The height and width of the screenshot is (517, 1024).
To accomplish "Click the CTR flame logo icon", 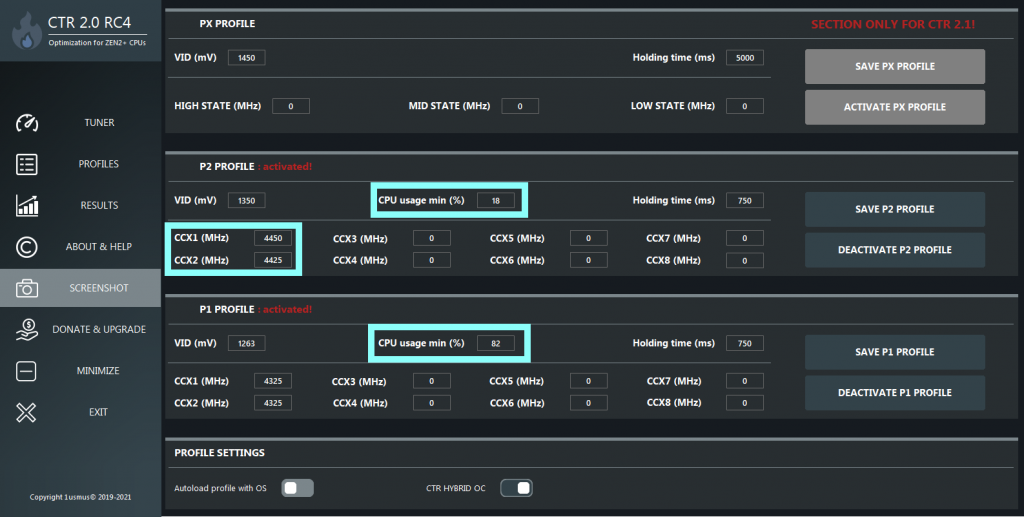I will pyautogui.click(x=26, y=31).
